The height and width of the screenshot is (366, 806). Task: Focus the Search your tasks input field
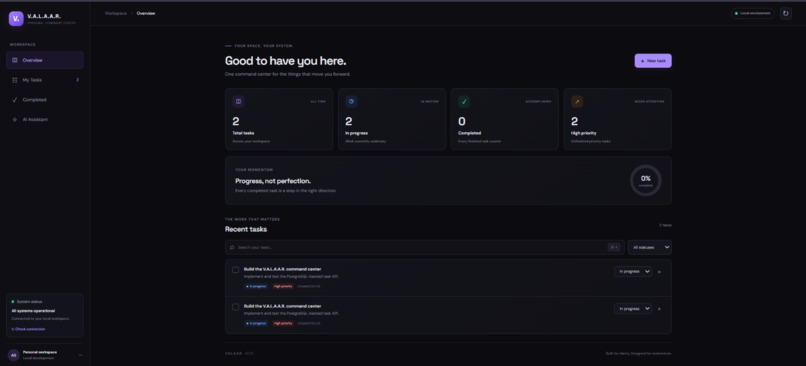click(x=425, y=247)
